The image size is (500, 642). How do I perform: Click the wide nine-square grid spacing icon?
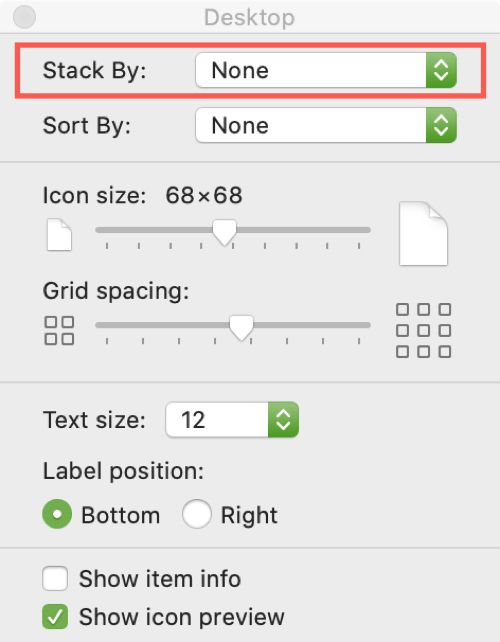pos(423,330)
